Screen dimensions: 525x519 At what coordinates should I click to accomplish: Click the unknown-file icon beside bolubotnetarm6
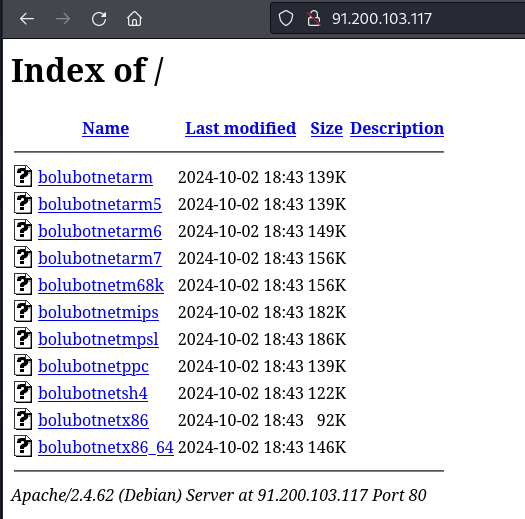(x=23, y=230)
